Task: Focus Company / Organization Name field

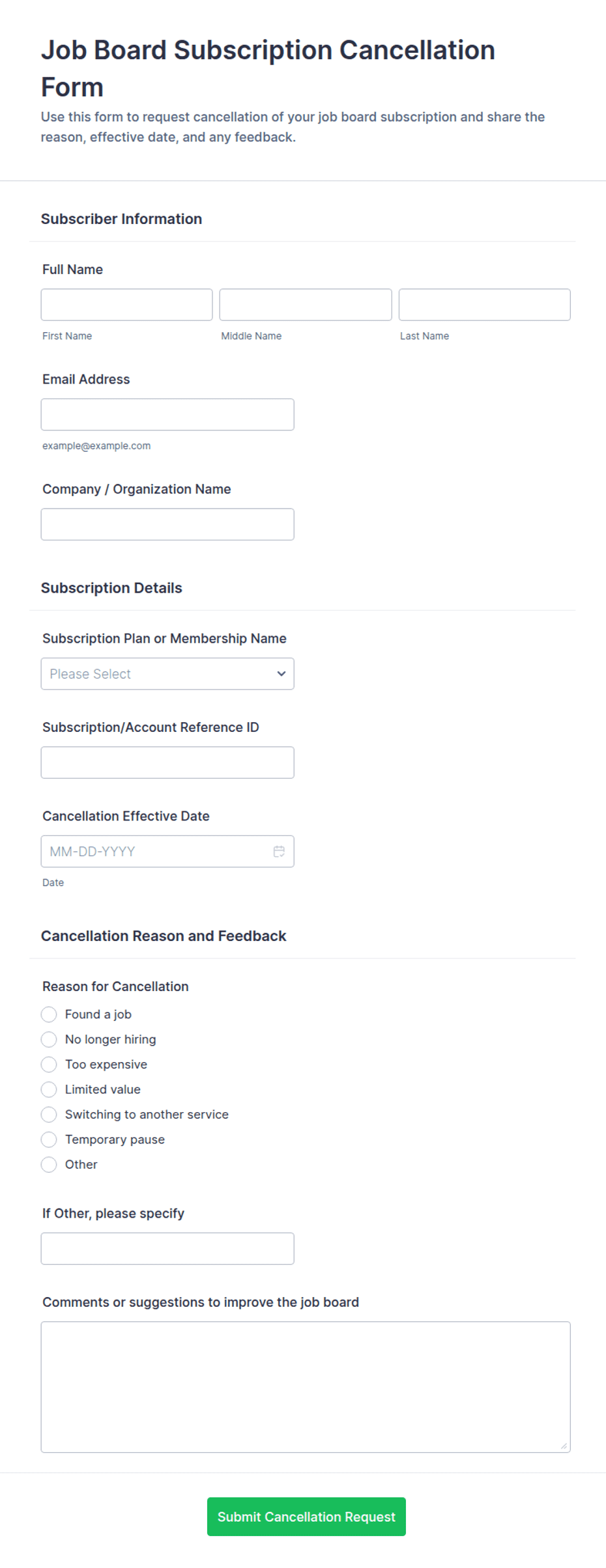Action: tap(167, 524)
